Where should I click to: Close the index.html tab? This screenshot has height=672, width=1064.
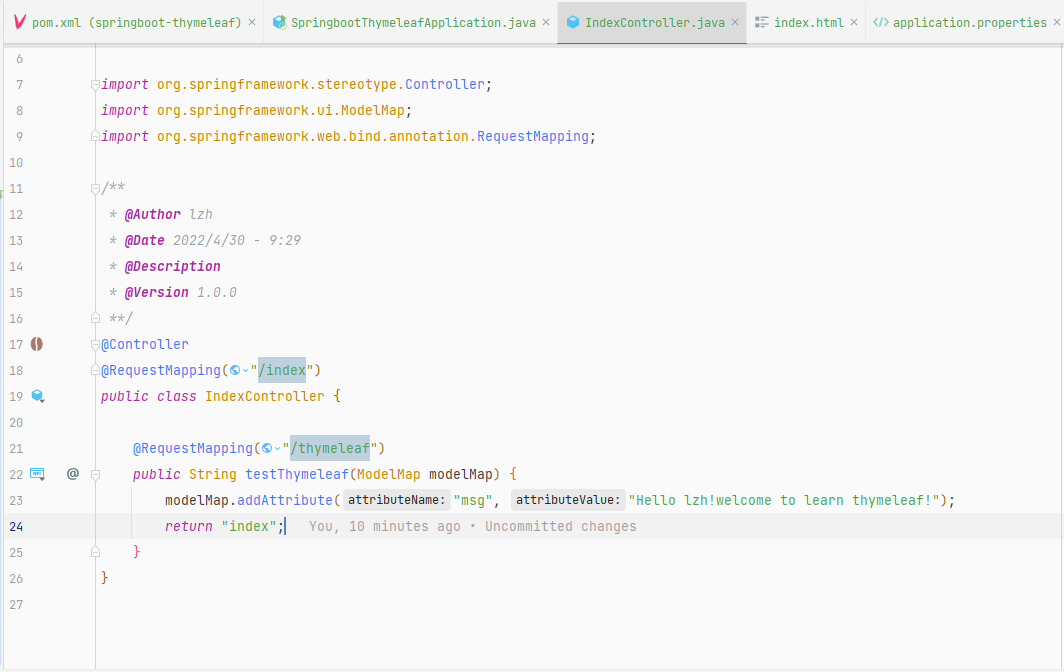pos(854,22)
